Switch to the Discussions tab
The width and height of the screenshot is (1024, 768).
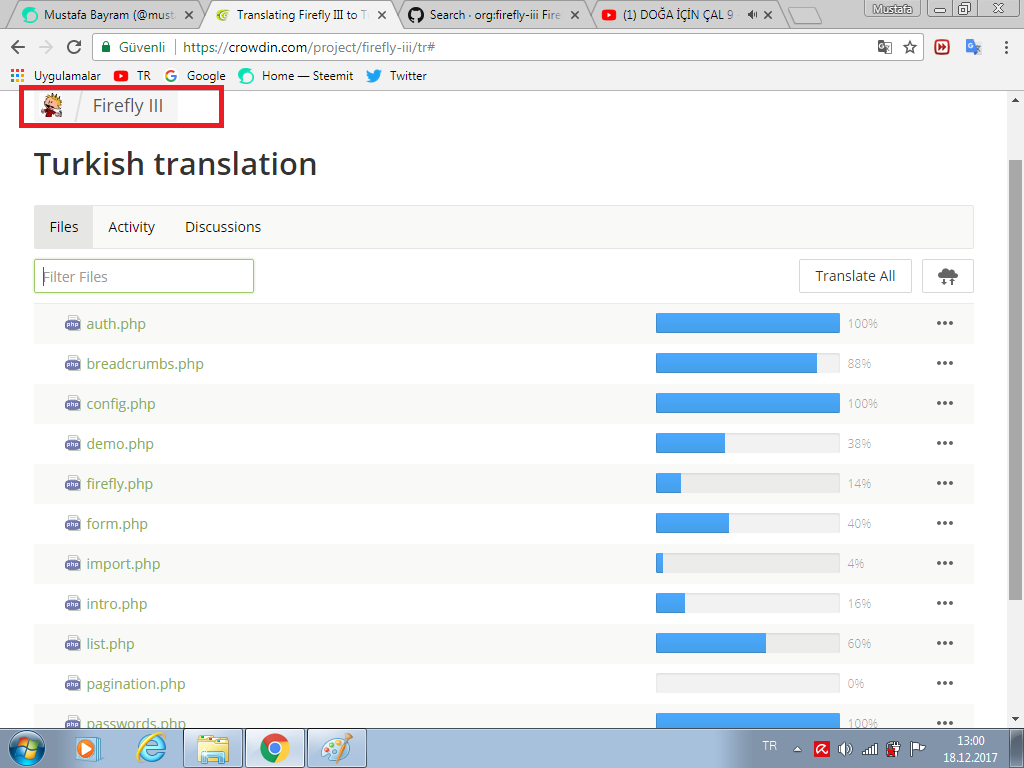pos(223,227)
